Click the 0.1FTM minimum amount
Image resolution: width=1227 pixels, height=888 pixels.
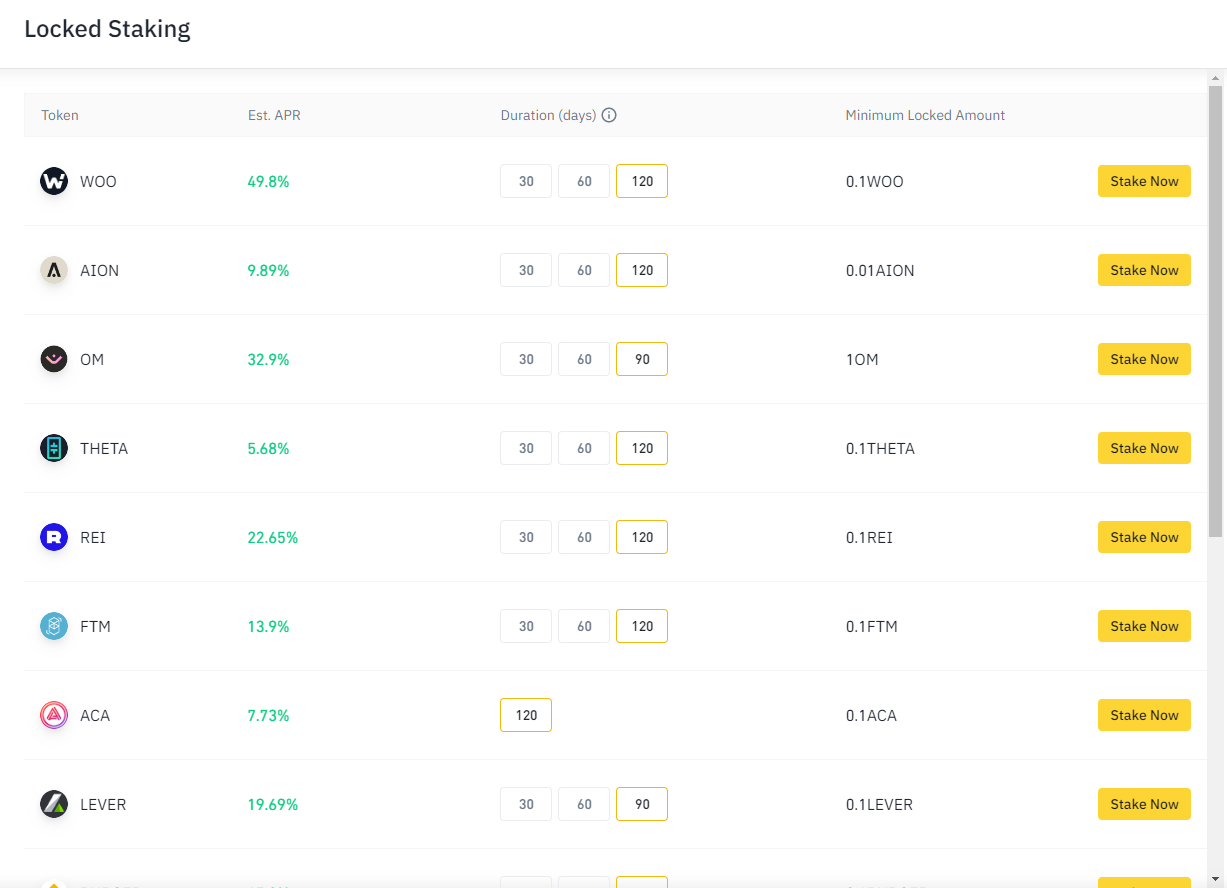[x=872, y=626]
